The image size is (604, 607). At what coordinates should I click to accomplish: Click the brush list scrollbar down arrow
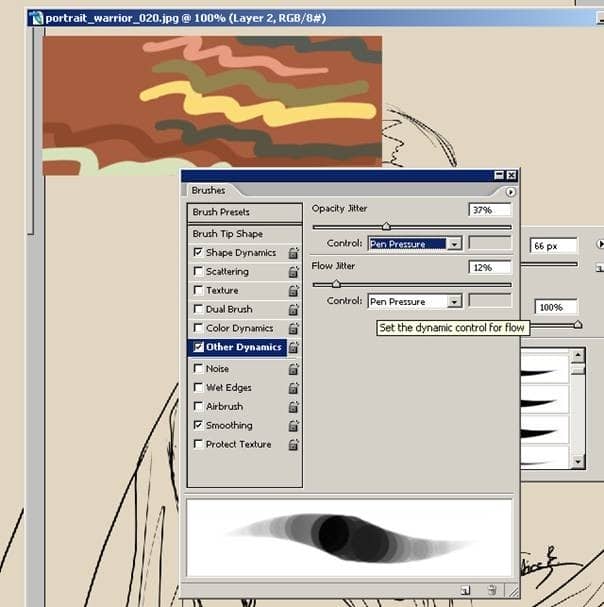pyautogui.click(x=578, y=461)
